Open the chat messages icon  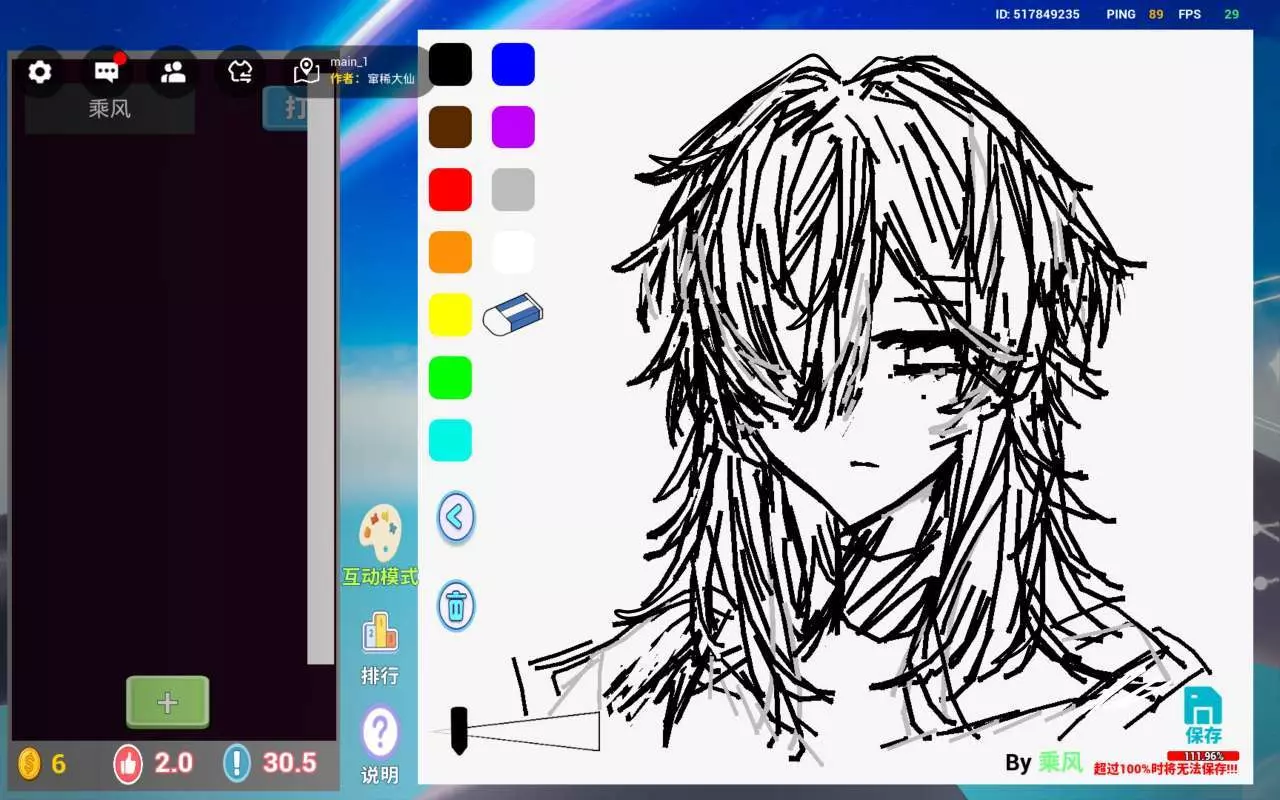[107, 72]
